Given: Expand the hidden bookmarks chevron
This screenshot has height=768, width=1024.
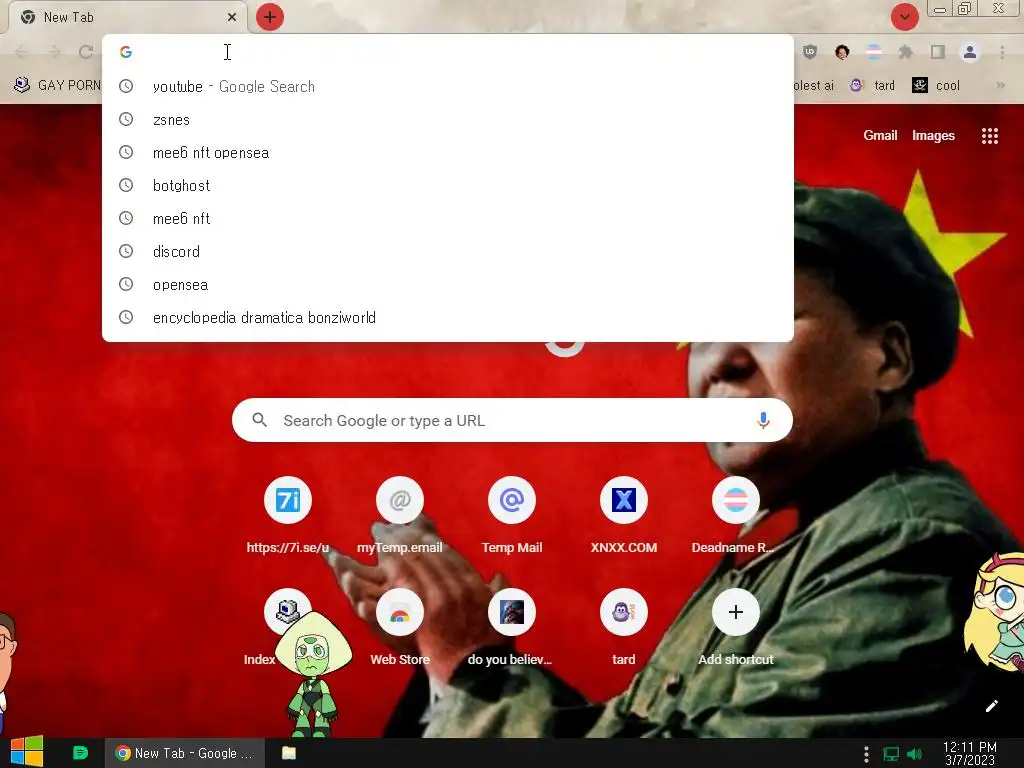Looking at the screenshot, I should pyautogui.click(x=1000, y=85).
